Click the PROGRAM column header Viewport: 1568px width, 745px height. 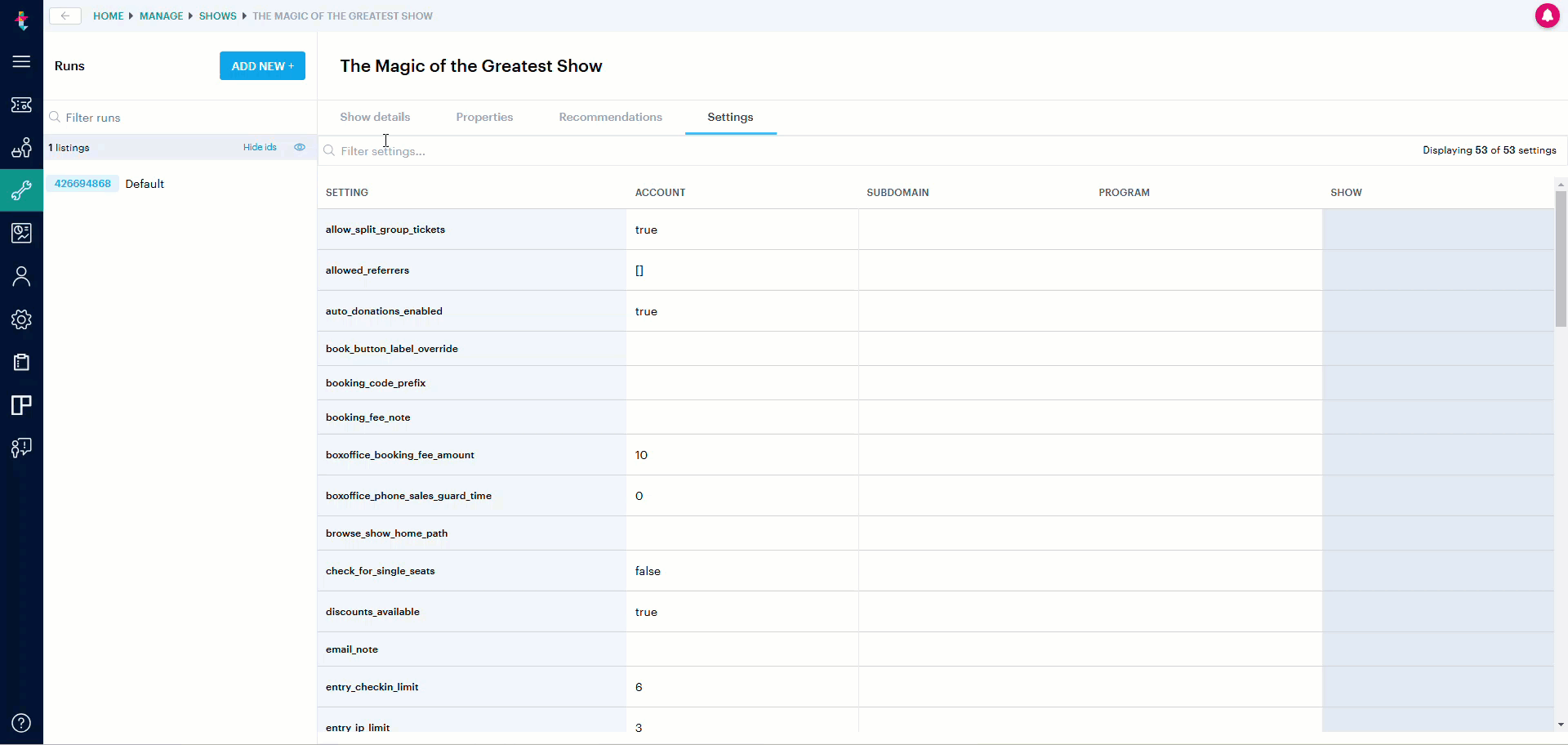(1124, 193)
